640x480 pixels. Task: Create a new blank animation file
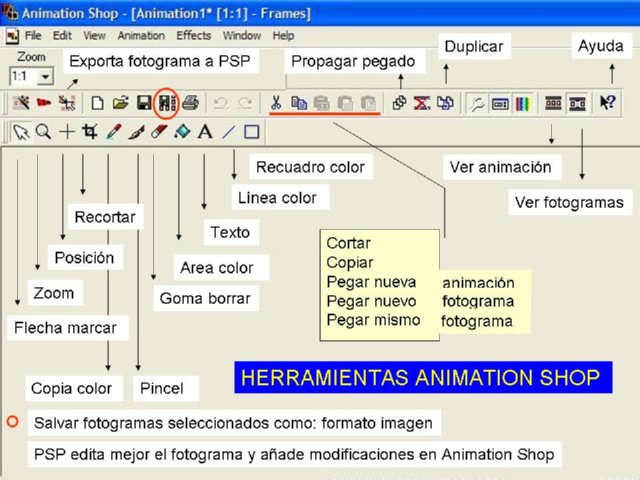pyautogui.click(x=97, y=103)
